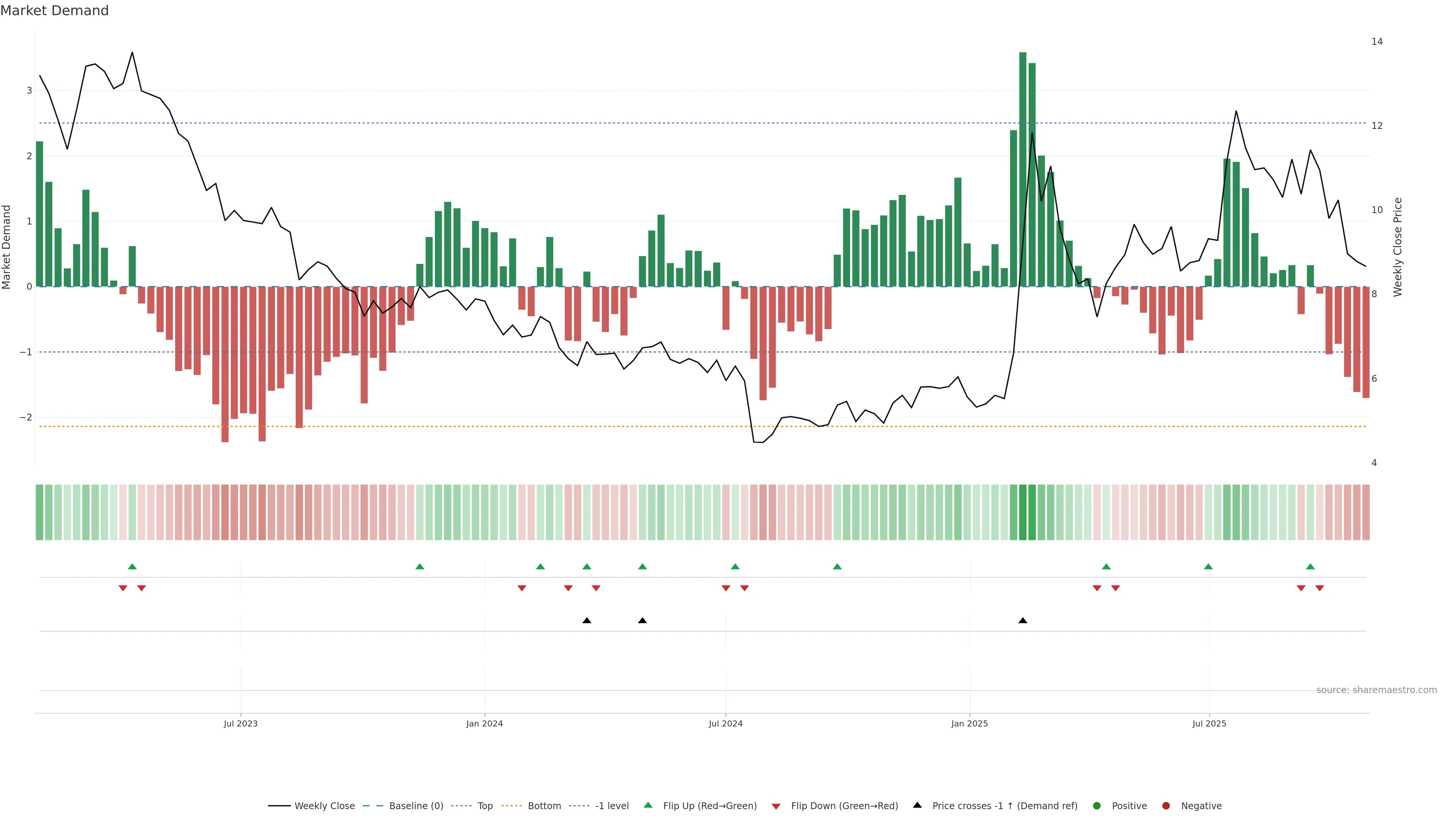Toggle the -1 level legend entry
Viewport: 1456px width, 819px height.
tap(612, 805)
